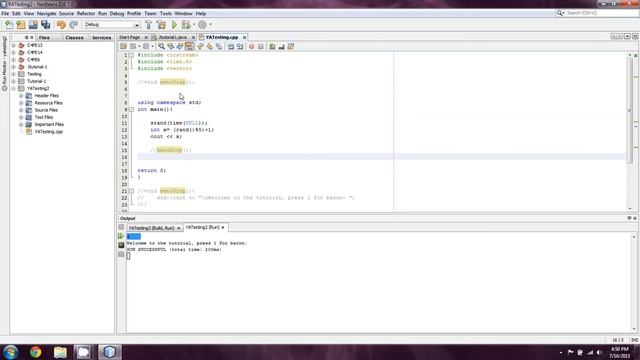Click the Previous Bookmark icon
The image size is (640, 360).
pos(200,47)
